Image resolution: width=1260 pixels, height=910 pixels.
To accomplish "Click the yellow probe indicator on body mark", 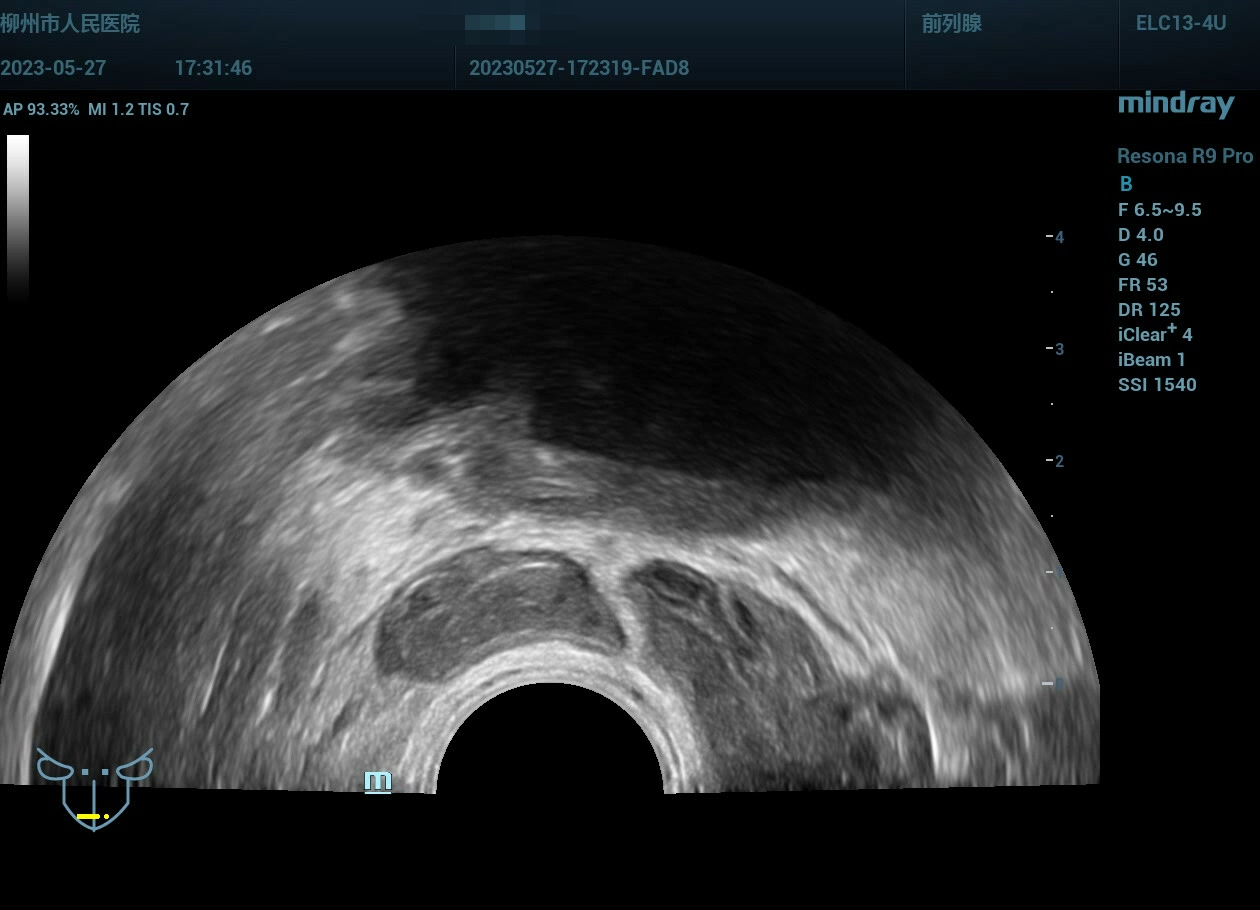I will coord(90,817).
